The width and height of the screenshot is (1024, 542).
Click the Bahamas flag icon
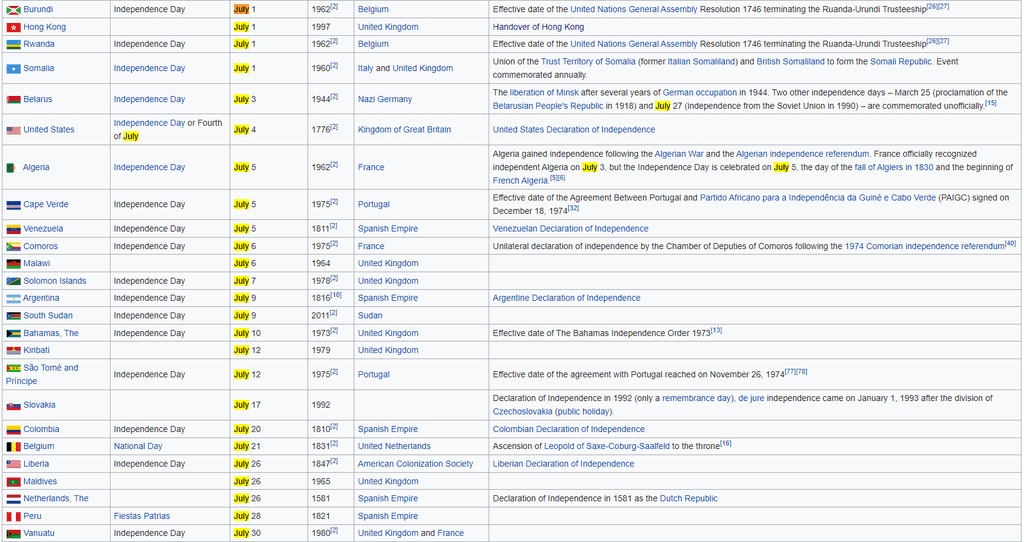[x=13, y=334]
